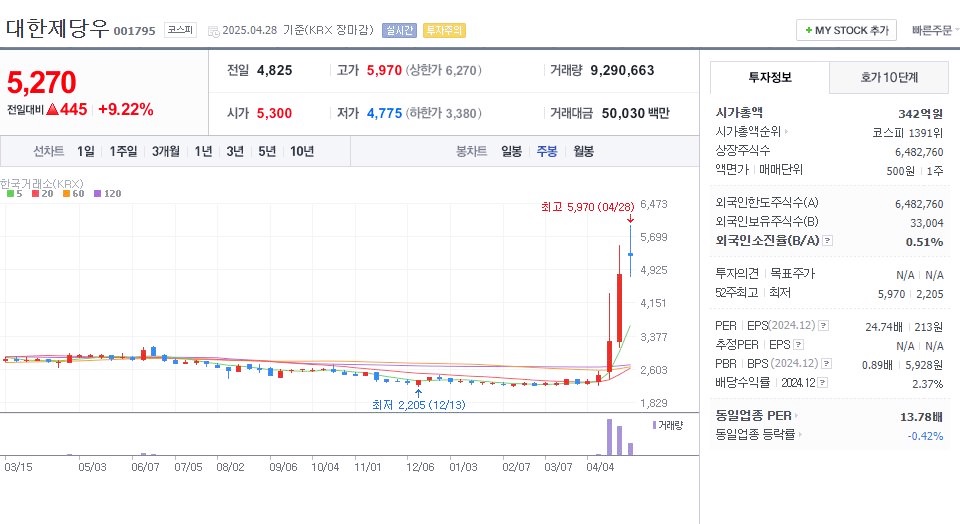Click the 외국인소진율 value 0.51%
Image resolution: width=960 pixels, height=524 pixels.
(924, 242)
